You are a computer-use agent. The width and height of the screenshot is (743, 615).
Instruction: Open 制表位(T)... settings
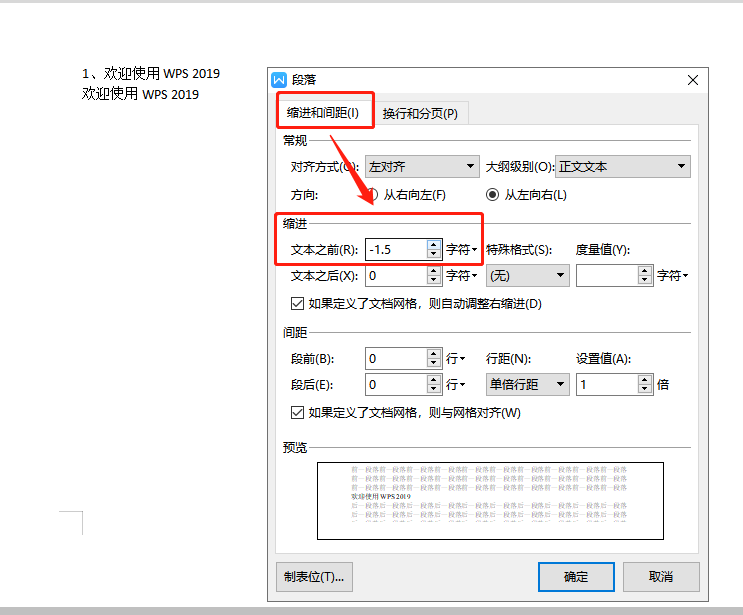pyautogui.click(x=314, y=577)
